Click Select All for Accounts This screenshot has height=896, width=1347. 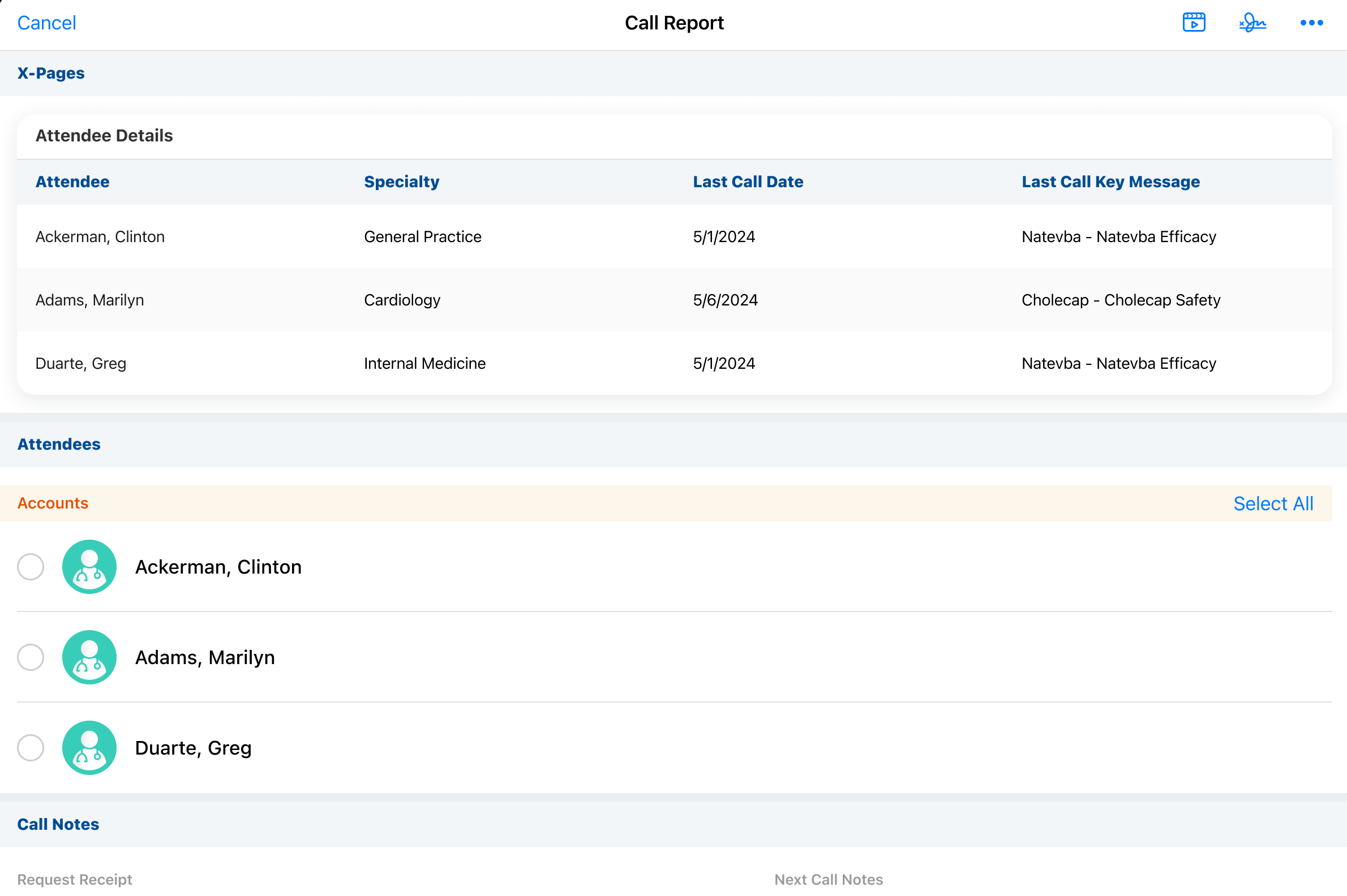[x=1273, y=503]
